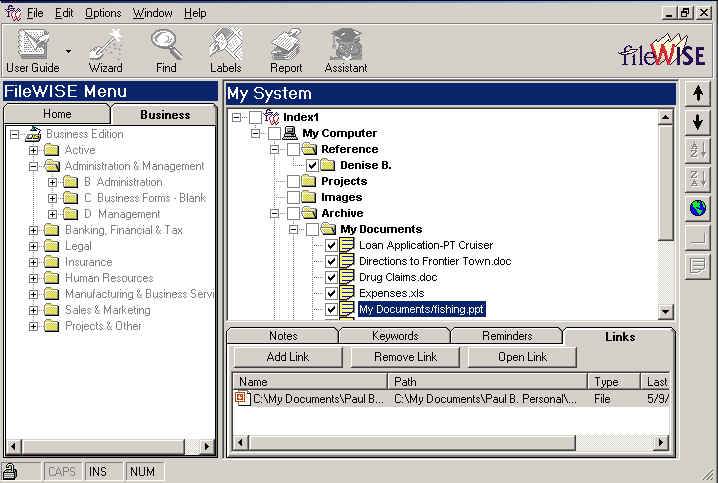The height and width of the screenshot is (483, 718).
Task: Click the My Computer icon
Action: 290,133
